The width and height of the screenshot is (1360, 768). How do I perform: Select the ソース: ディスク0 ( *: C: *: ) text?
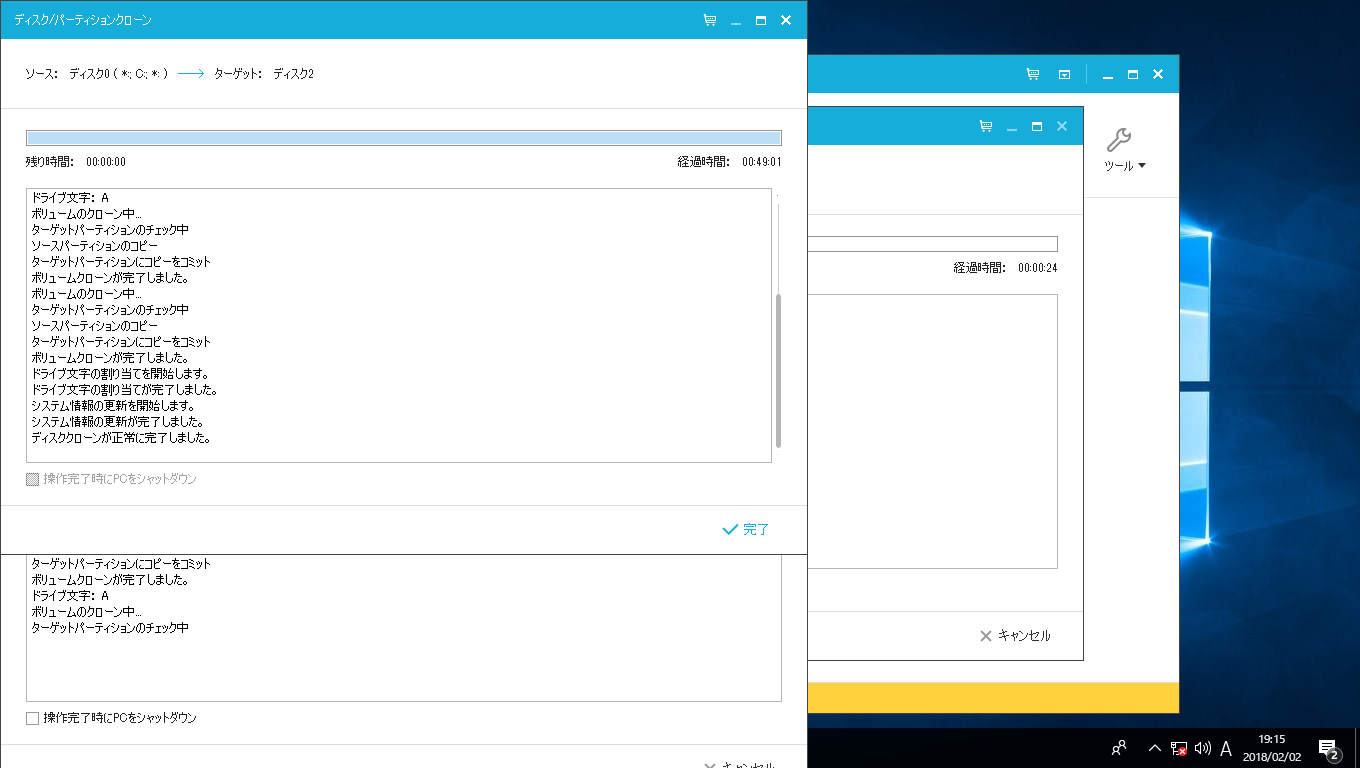(x=97, y=74)
